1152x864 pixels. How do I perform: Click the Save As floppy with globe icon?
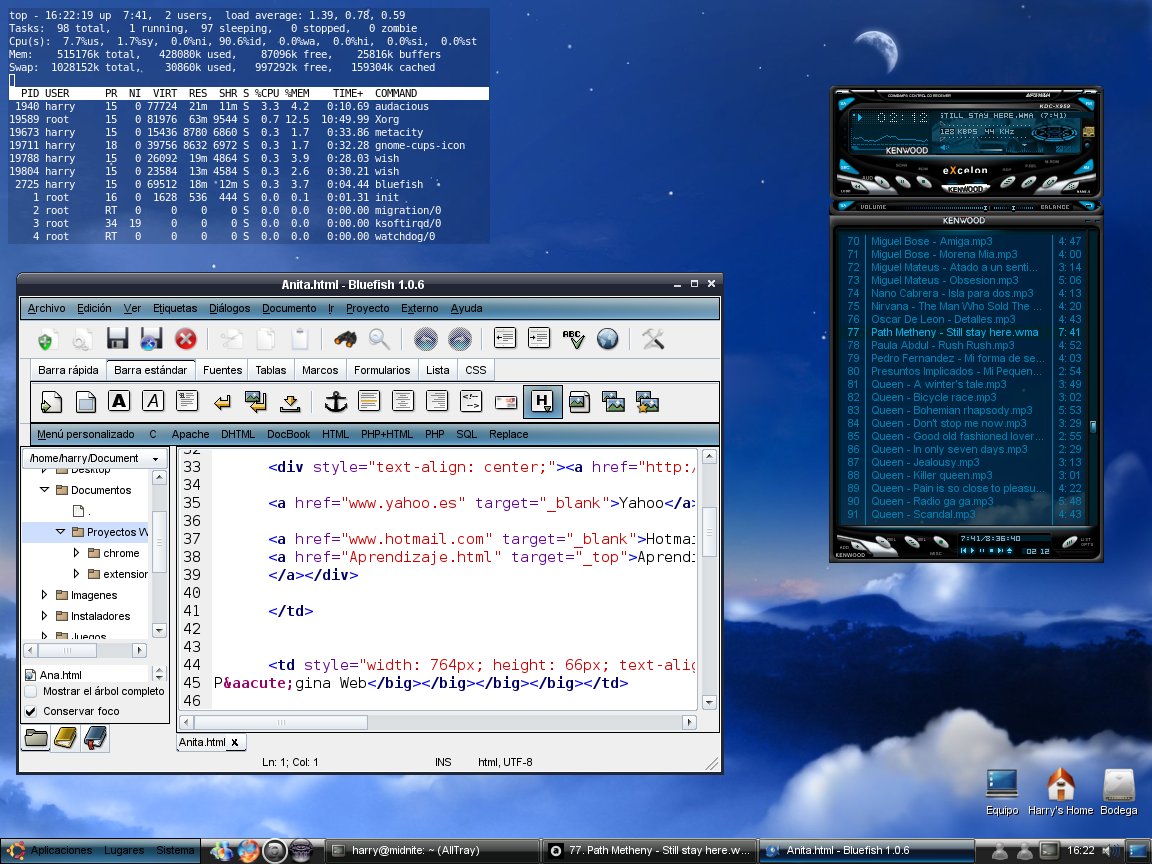[x=151, y=339]
